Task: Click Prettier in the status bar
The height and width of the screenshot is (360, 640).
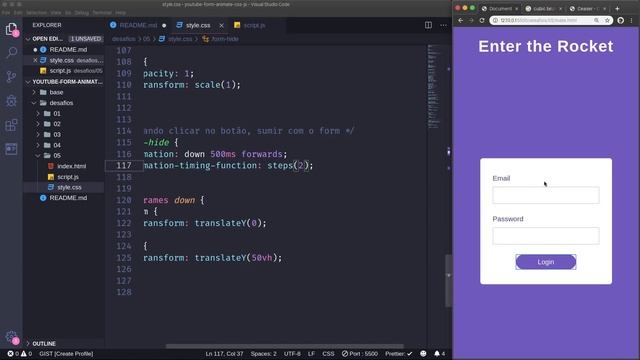Action: 398,354
